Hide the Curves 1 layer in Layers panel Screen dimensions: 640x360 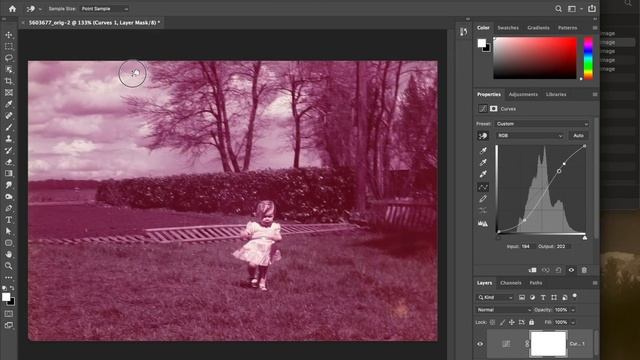pos(480,344)
